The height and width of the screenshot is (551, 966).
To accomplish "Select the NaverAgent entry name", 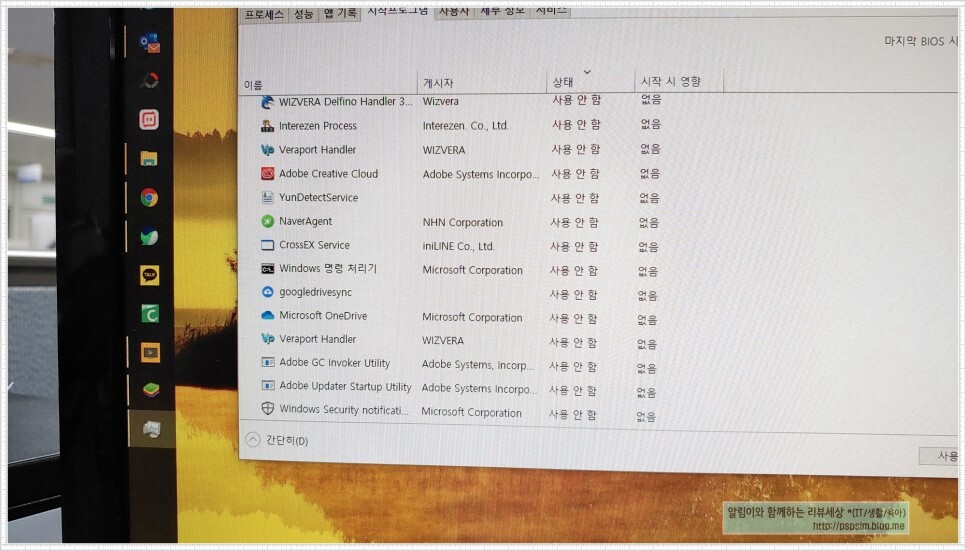I will 306,221.
